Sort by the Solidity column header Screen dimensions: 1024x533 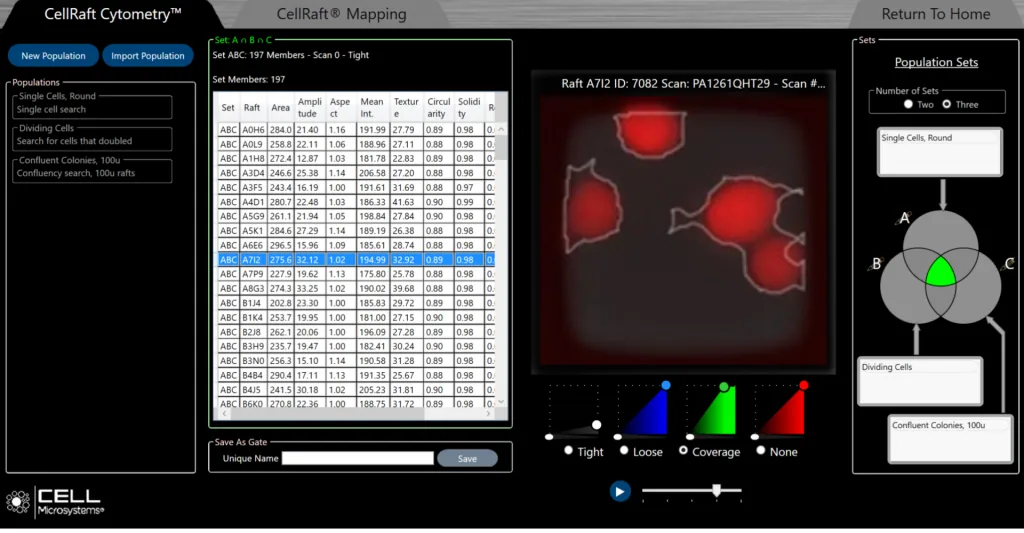pos(469,108)
